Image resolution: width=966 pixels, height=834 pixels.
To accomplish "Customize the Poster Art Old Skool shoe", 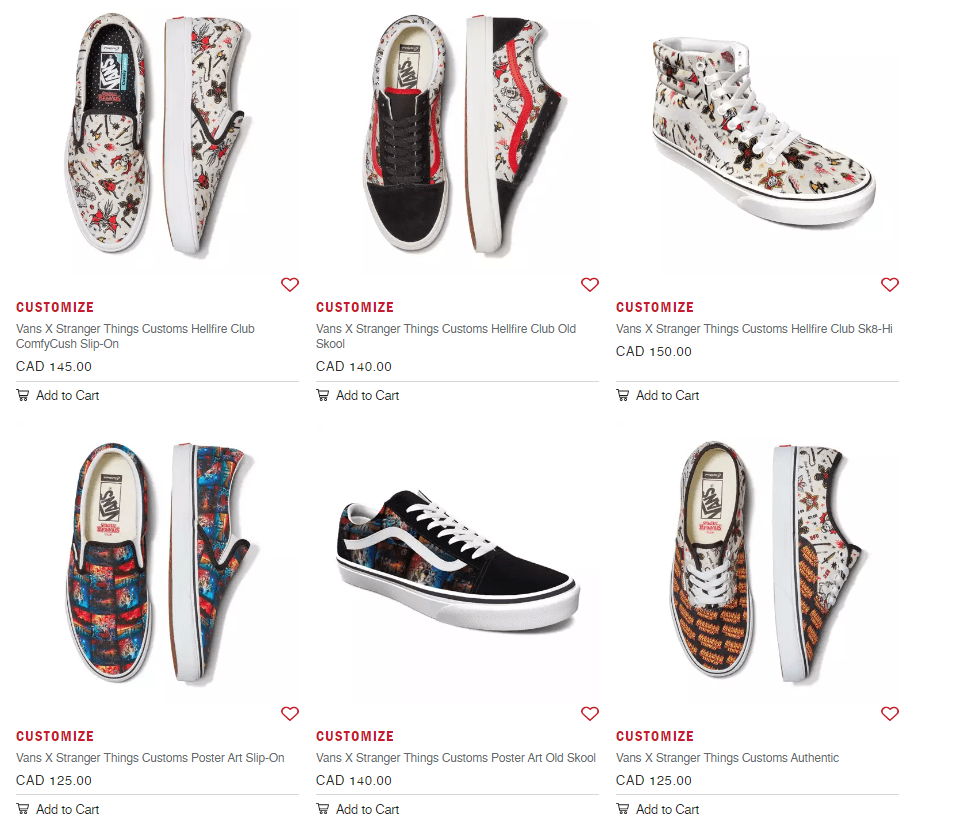I will (x=355, y=736).
